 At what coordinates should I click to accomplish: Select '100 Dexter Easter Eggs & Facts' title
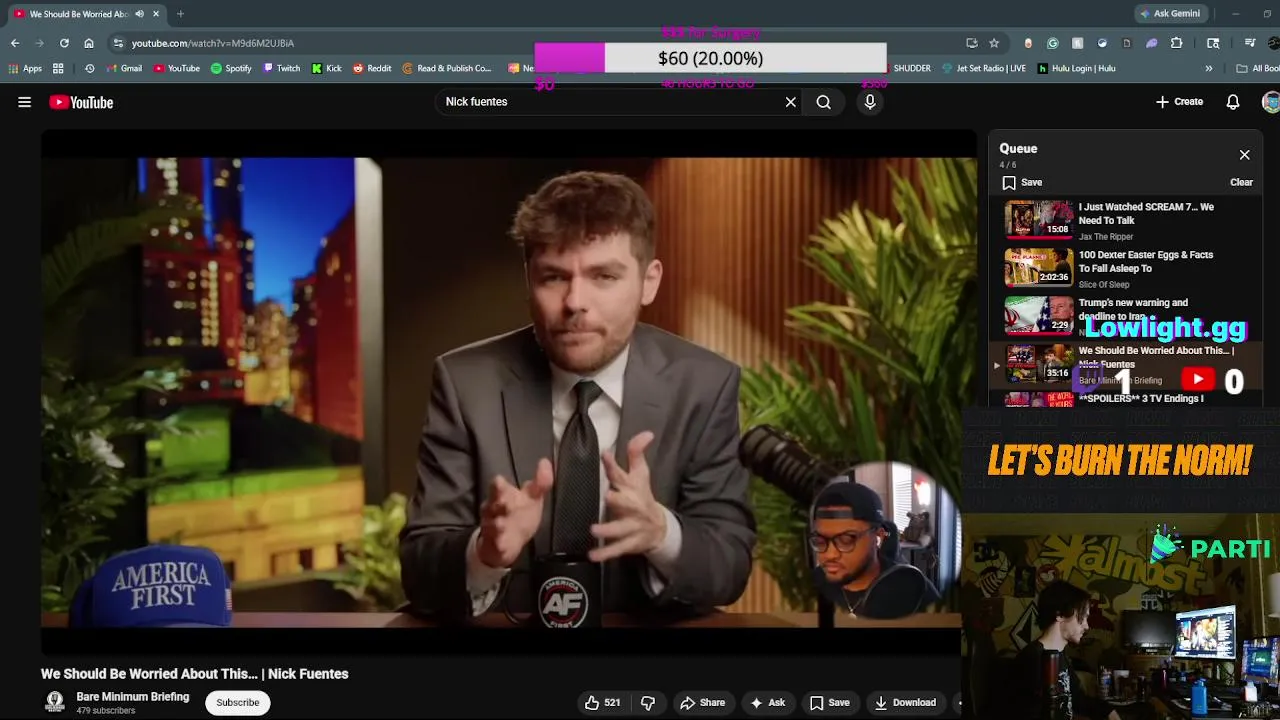click(x=1146, y=262)
